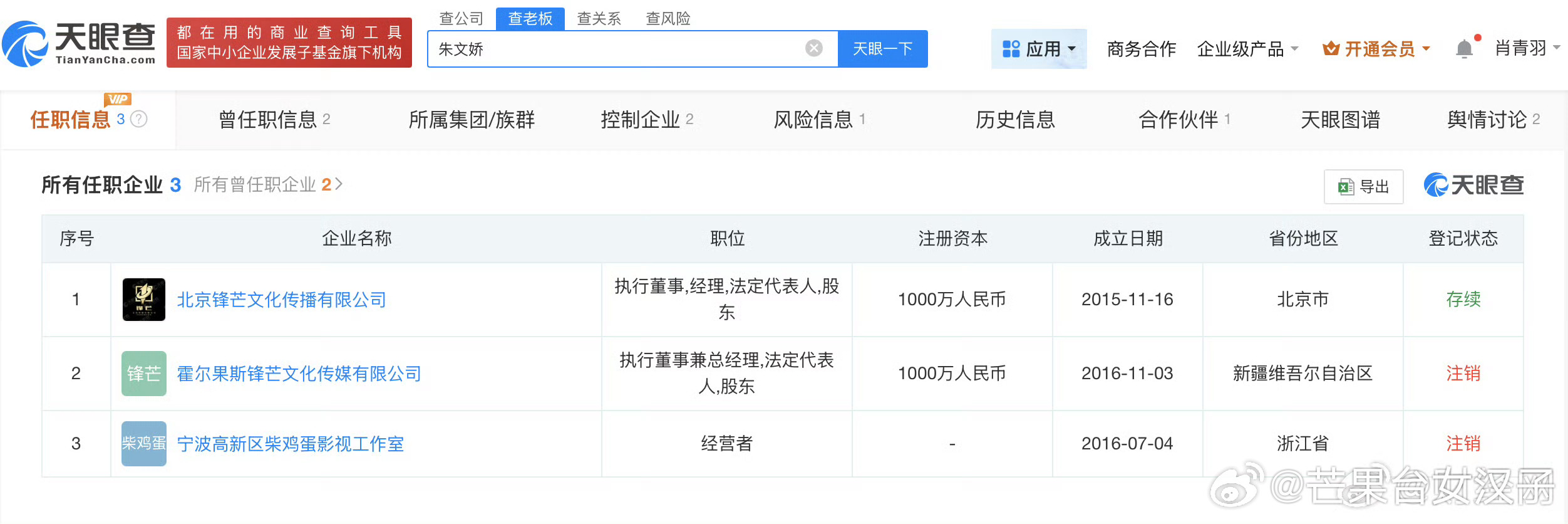Expand the 开通会员 dropdown arrow
The width and height of the screenshot is (1568, 524).
coord(1426,49)
